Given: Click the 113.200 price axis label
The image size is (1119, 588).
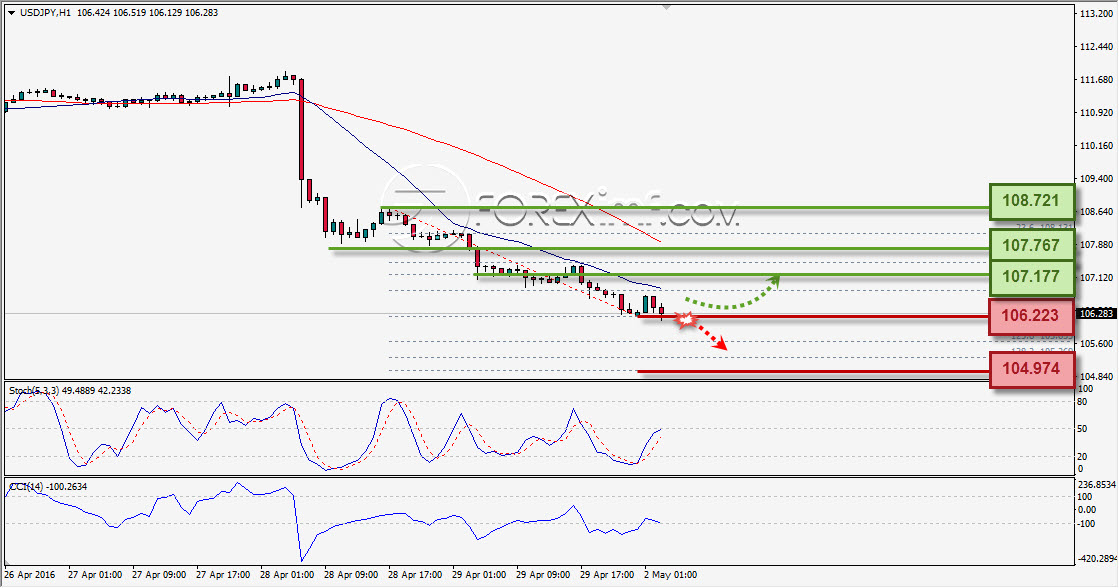Looking at the screenshot, I should pyautogui.click(x=1096, y=14).
